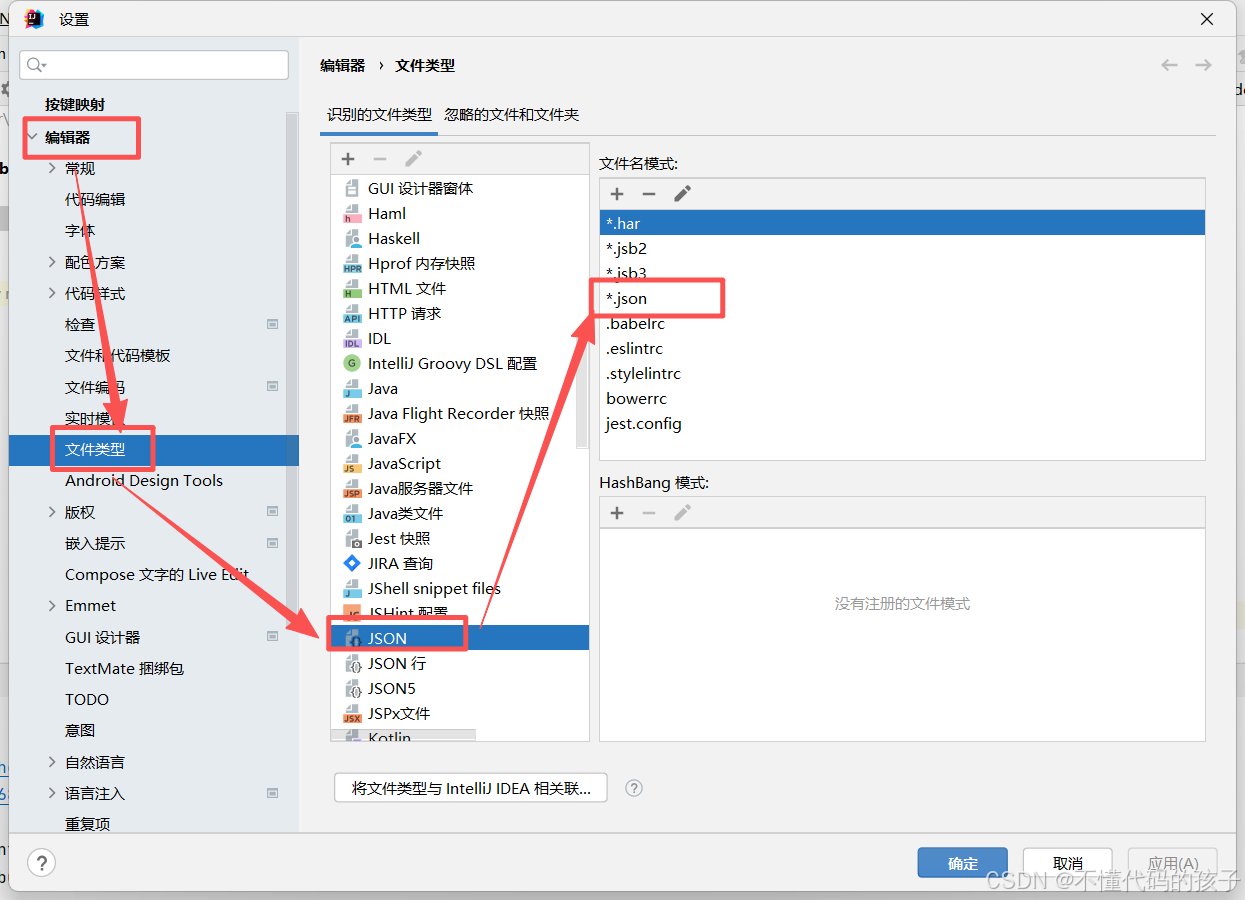Click 将文件类型与 IntelliJ IDEA 相关联 button

[x=470, y=788]
